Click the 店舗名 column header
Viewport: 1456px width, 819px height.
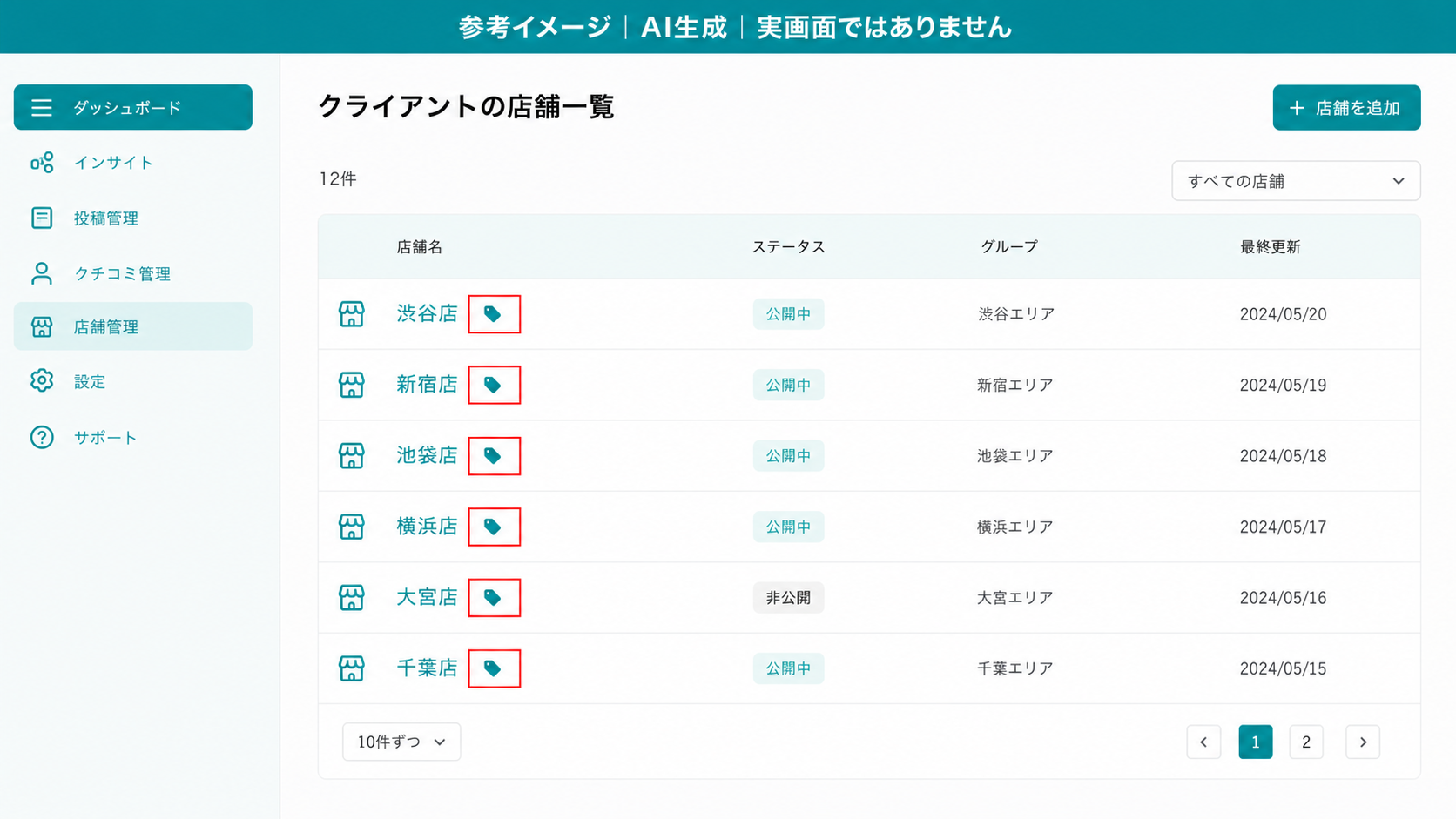tap(420, 247)
